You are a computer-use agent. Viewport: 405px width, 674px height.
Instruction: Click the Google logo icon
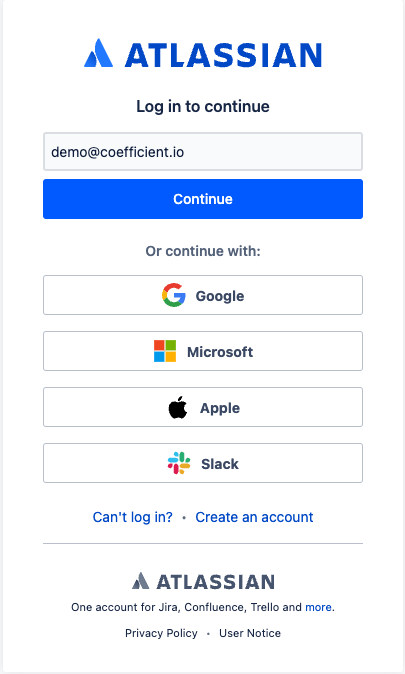point(174,295)
